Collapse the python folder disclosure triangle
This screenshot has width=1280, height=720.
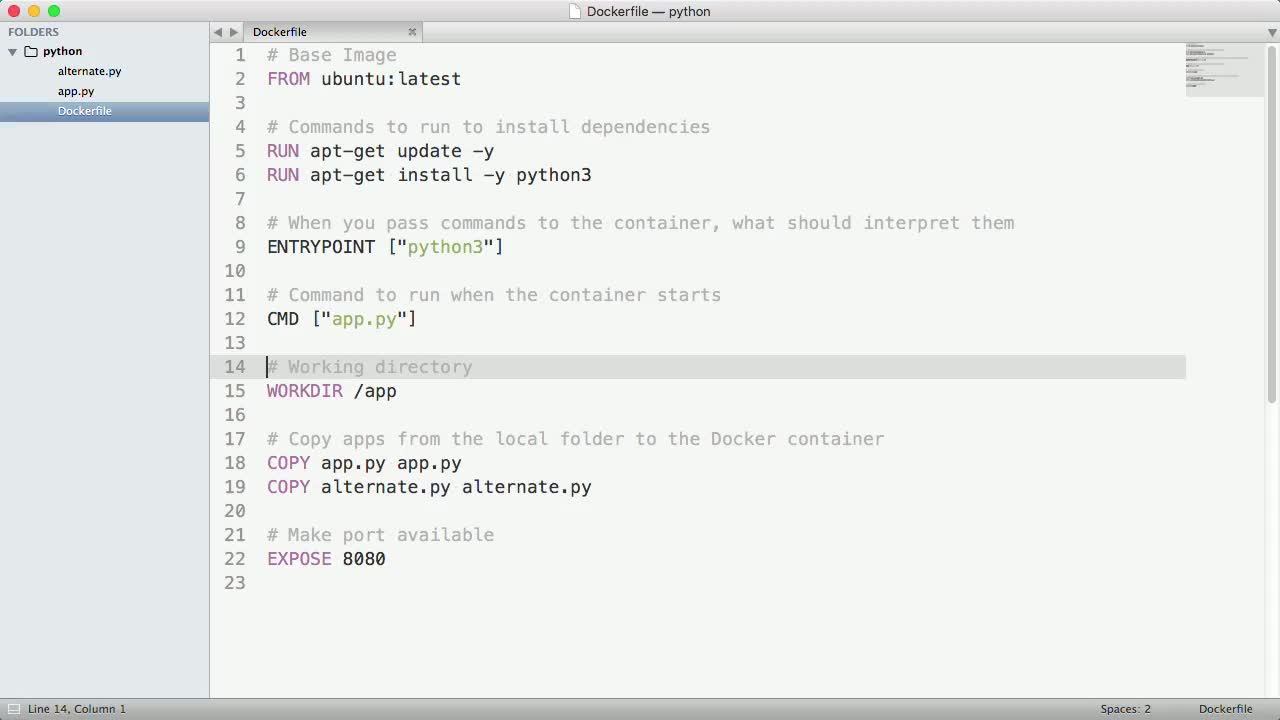click(x=13, y=52)
